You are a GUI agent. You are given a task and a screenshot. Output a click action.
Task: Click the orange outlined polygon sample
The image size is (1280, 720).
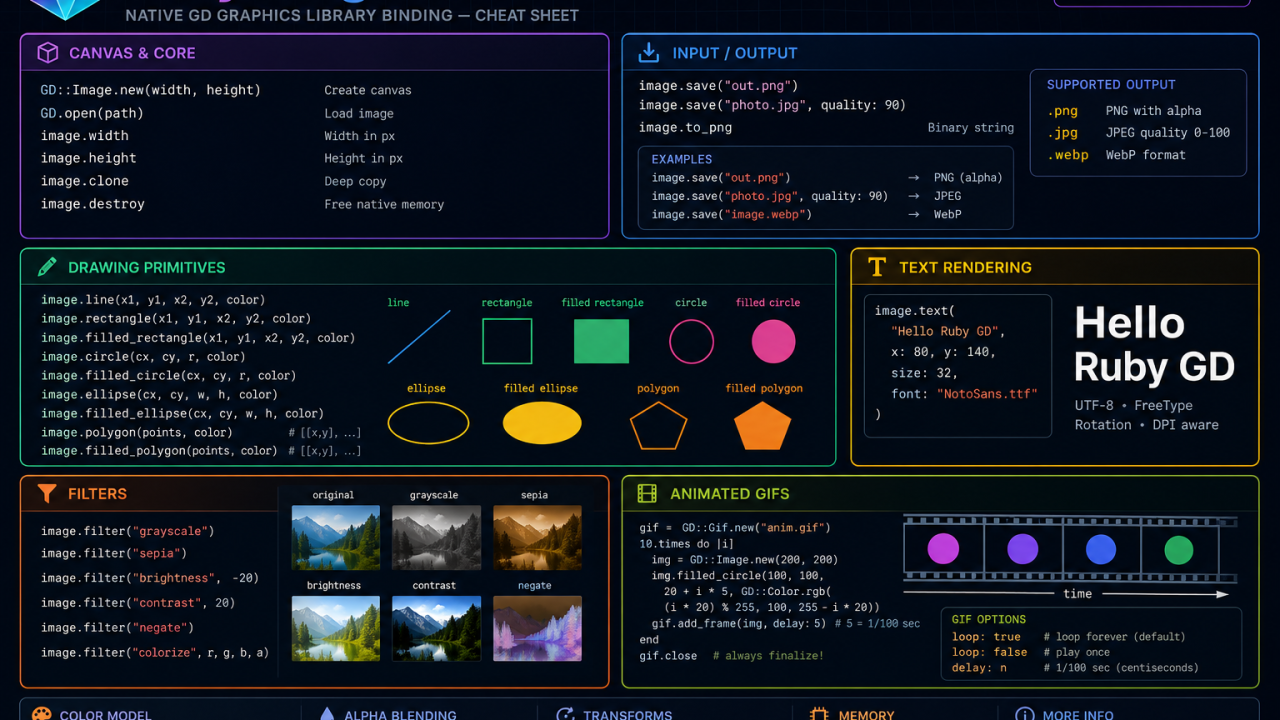tap(658, 426)
